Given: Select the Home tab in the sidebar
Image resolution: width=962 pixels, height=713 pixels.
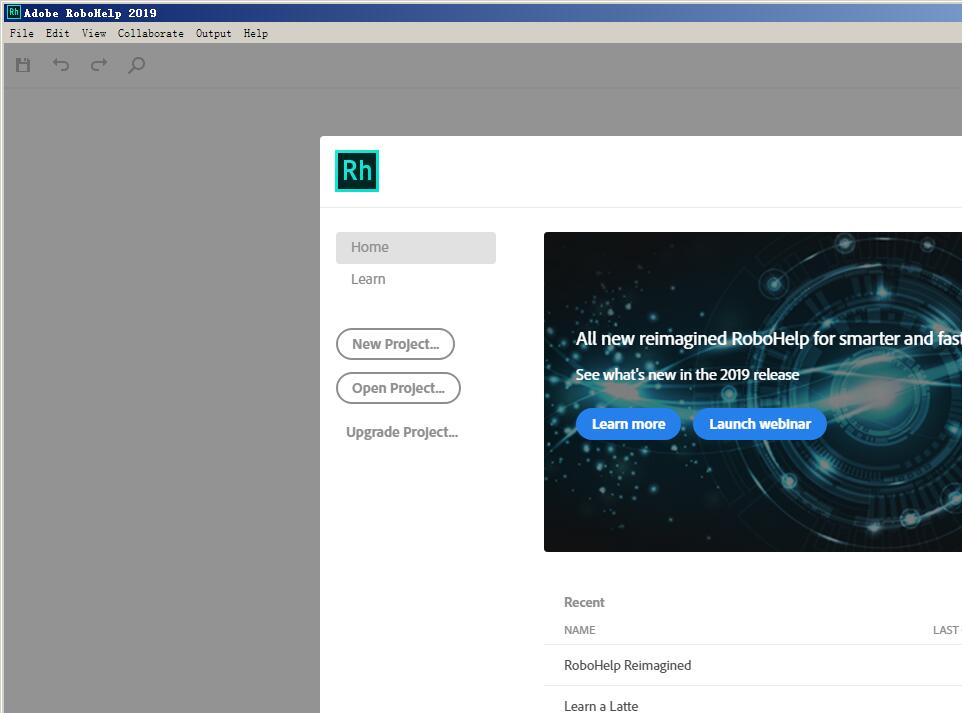Looking at the screenshot, I should (x=416, y=248).
